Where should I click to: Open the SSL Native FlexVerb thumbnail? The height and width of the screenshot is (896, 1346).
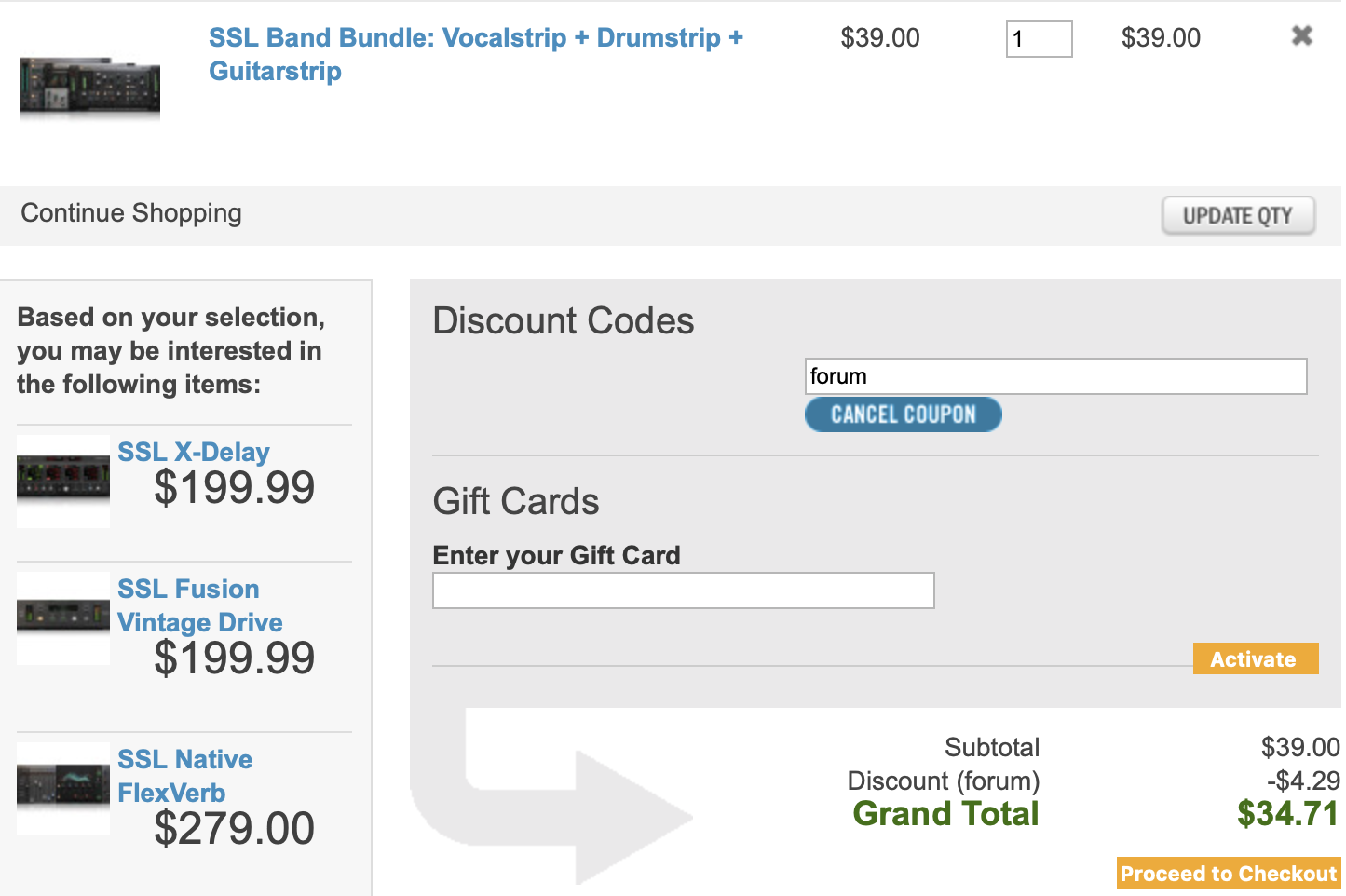click(x=63, y=788)
